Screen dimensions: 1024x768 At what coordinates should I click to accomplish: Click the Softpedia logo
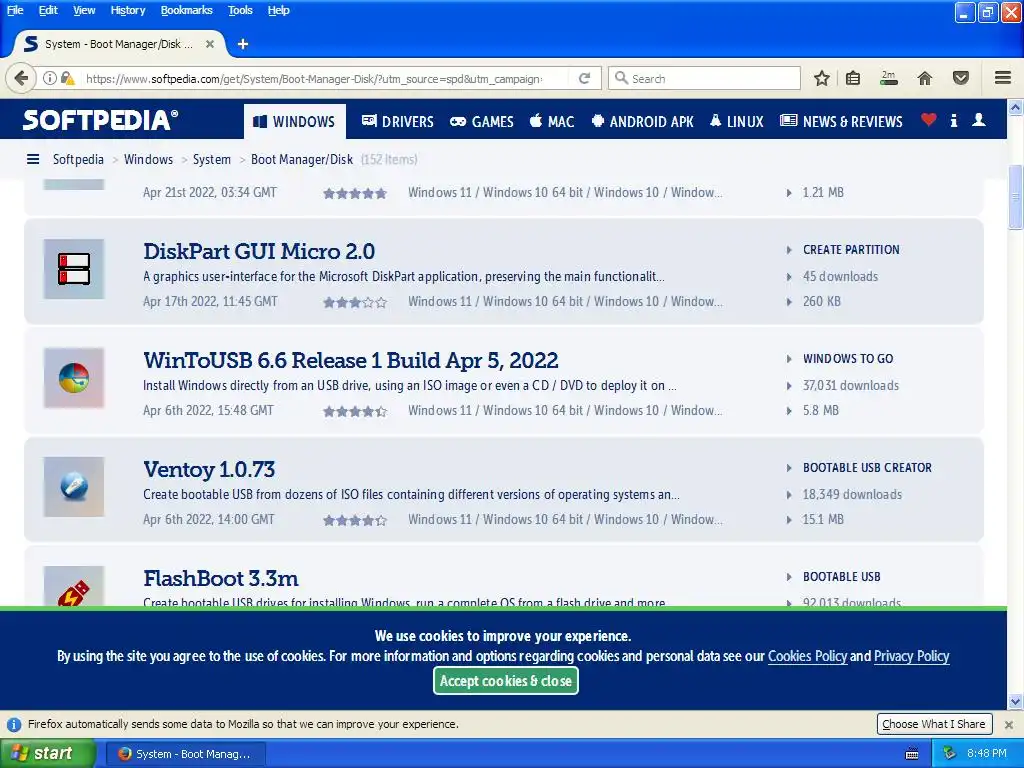pos(101,120)
